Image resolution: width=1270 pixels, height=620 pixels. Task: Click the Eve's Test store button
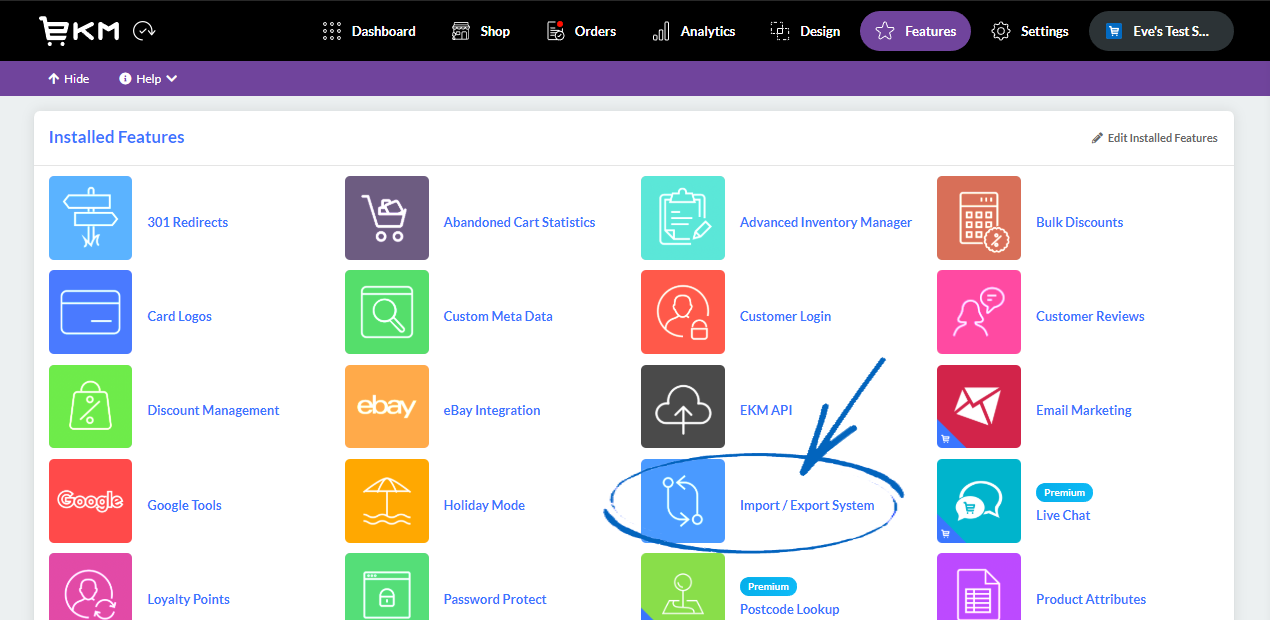[x=1161, y=31]
